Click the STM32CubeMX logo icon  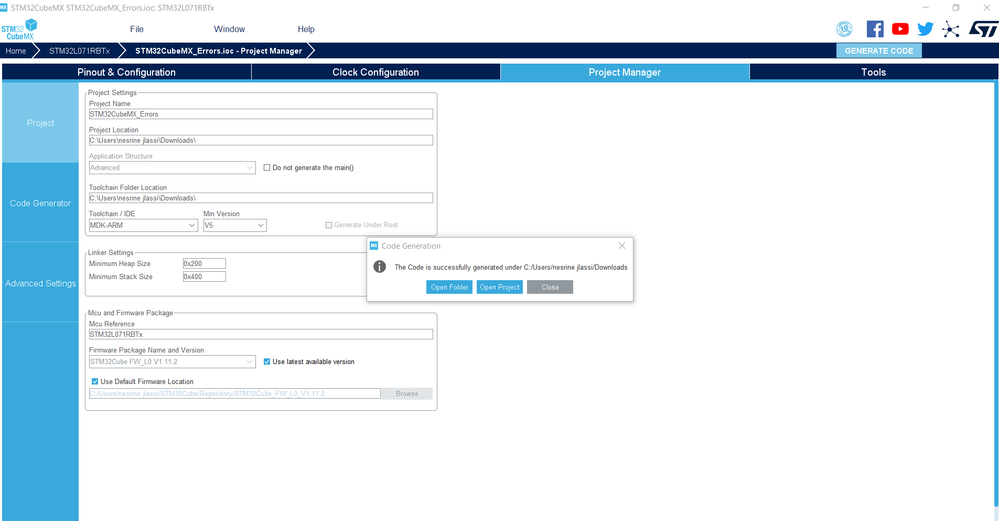click(19, 29)
